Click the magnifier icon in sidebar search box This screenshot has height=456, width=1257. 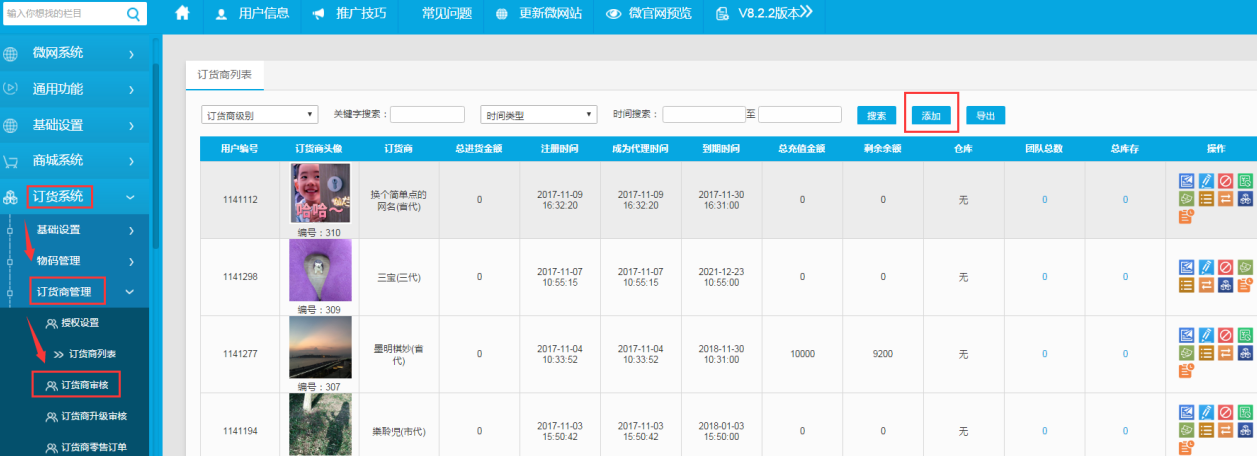tap(134, 14)
